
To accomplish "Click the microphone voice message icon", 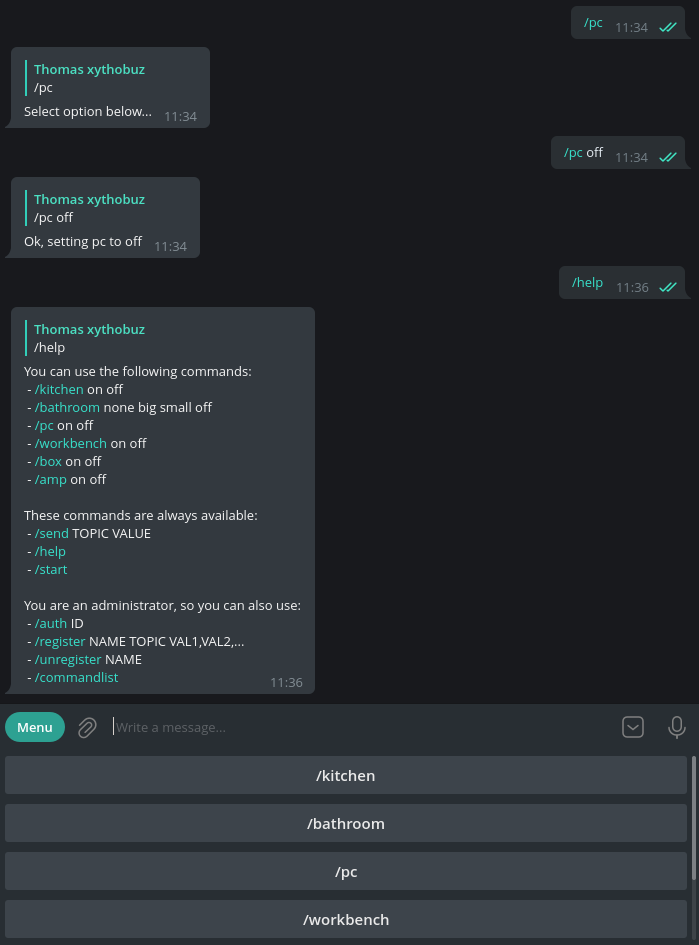I will coord(677,727).
